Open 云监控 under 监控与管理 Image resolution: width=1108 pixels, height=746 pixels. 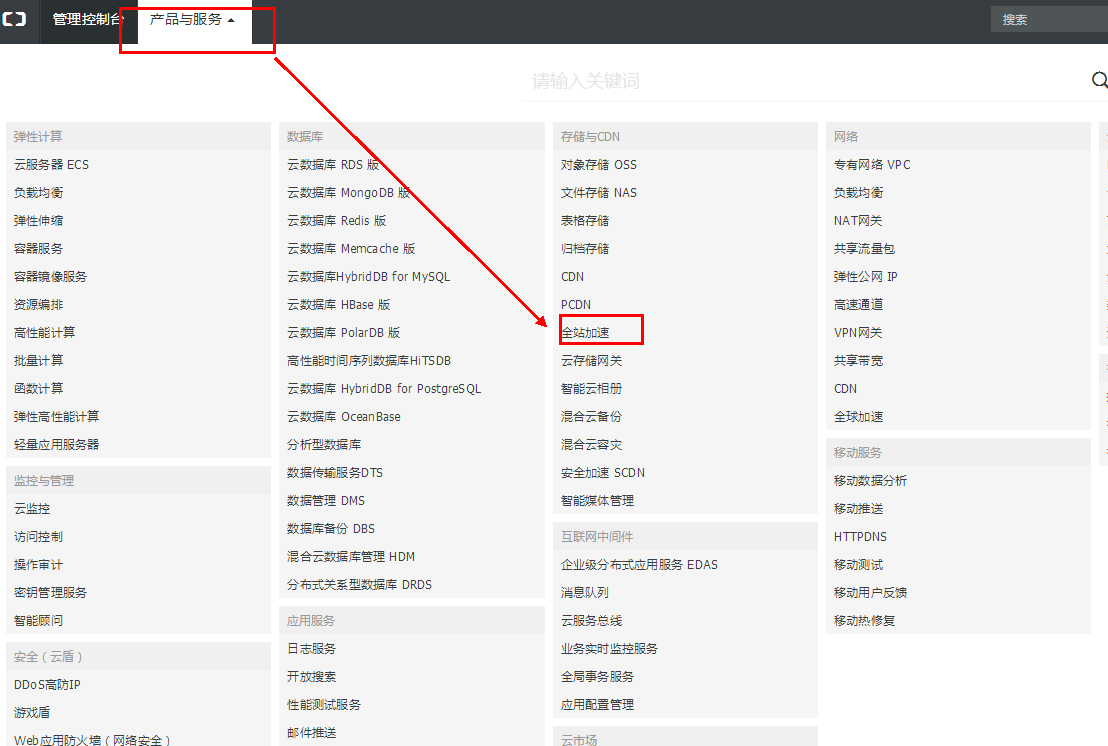point(32,509)
